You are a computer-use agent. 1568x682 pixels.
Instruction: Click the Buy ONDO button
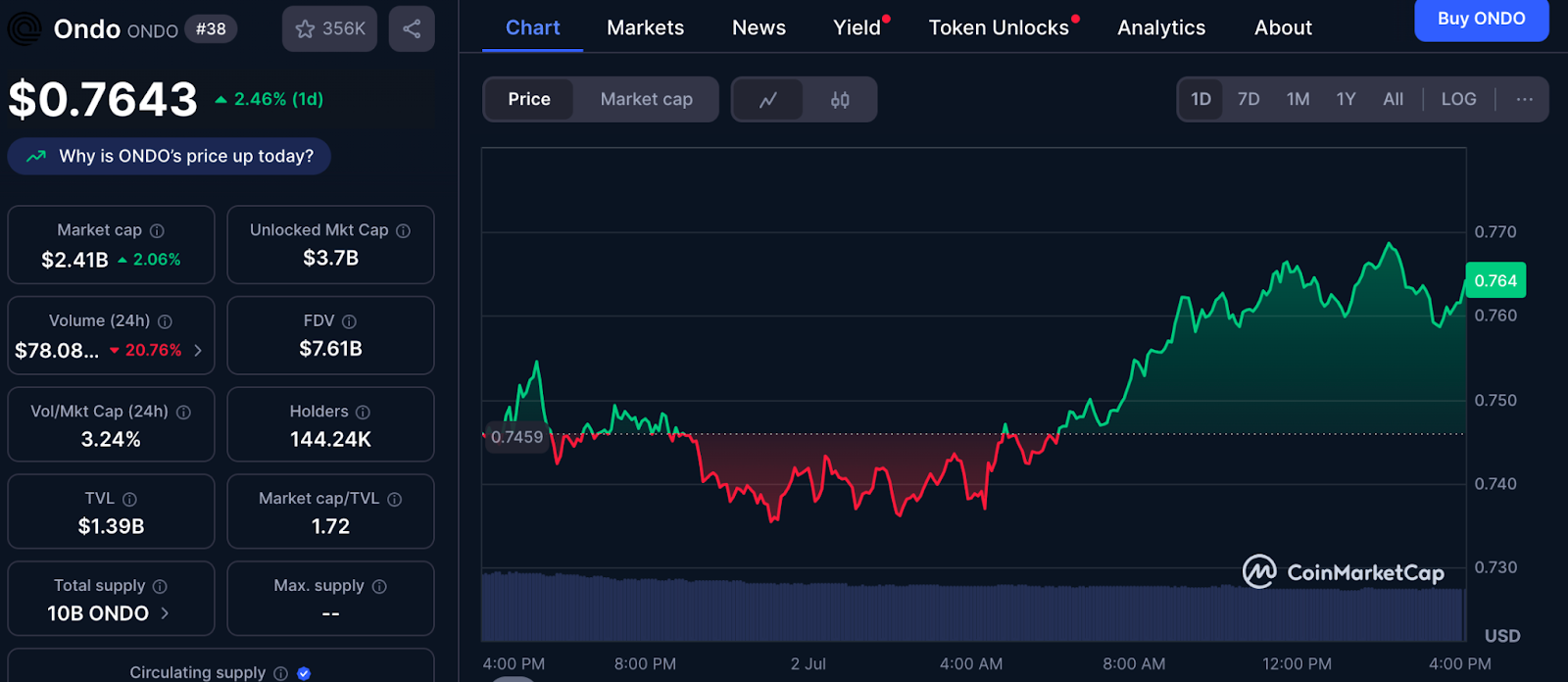click(x=1481, y=19)
